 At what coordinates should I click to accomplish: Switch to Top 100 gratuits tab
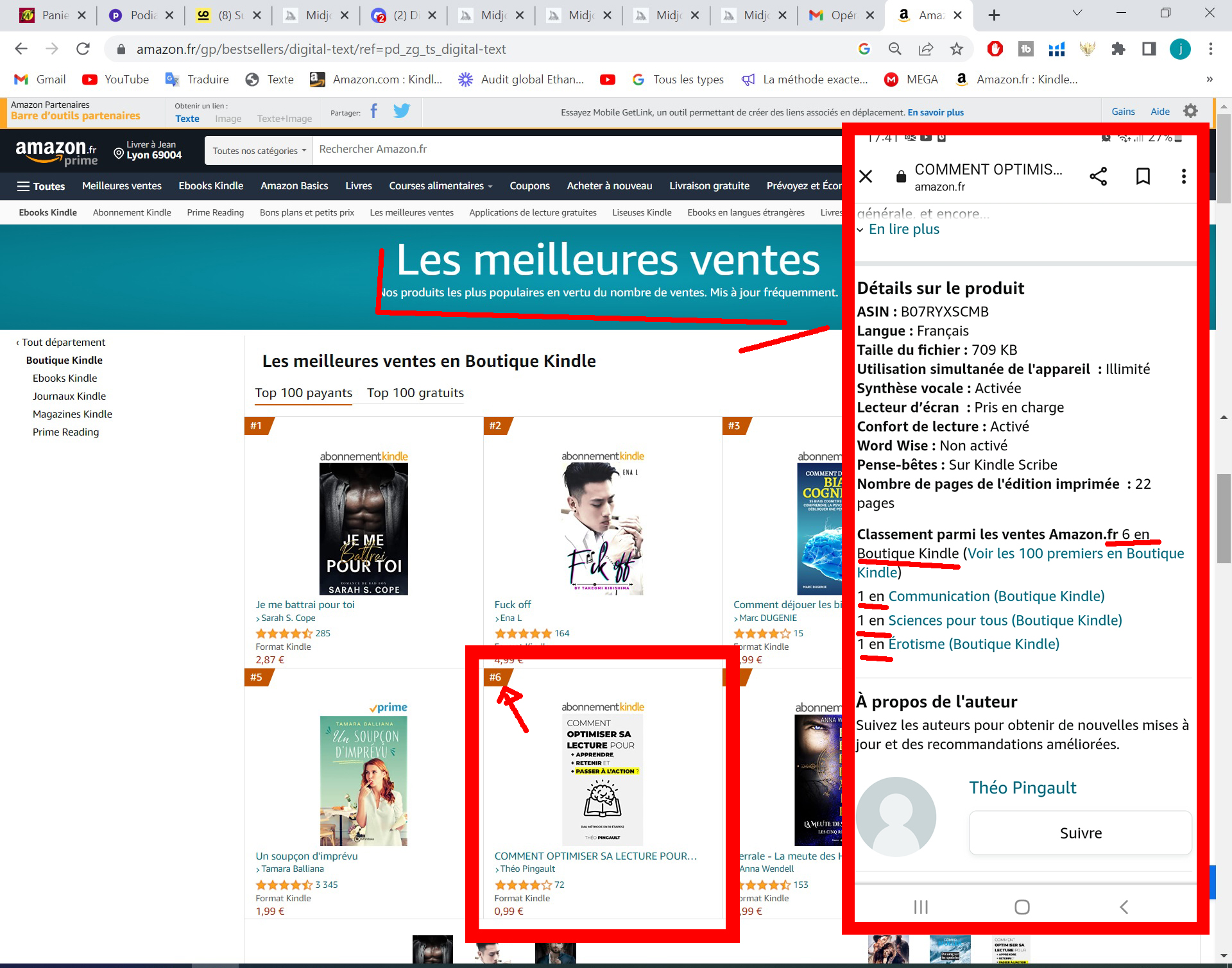point(415,393)
